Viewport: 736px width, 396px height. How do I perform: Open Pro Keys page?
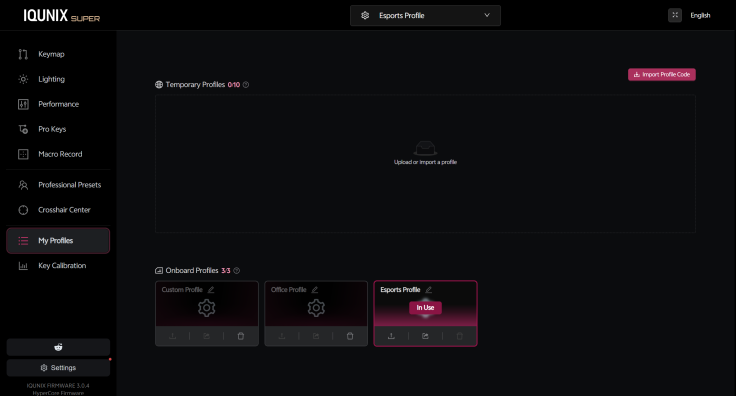58,129
